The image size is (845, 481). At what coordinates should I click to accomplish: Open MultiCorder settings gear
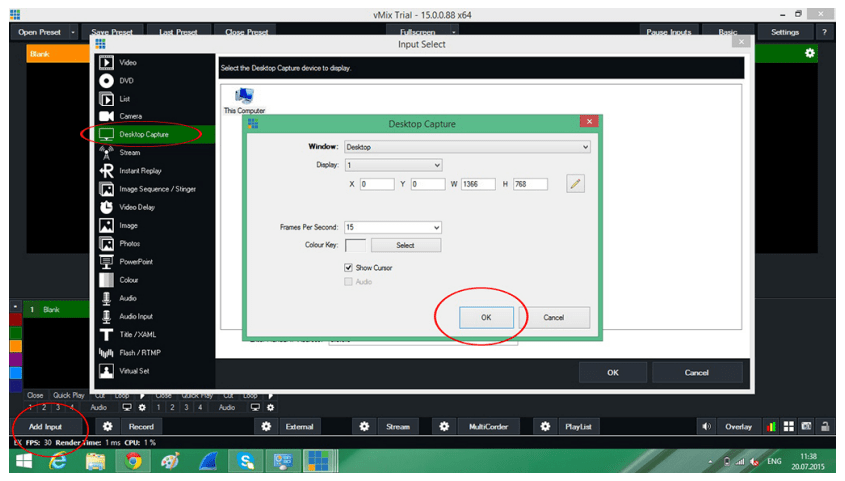point(444,427)
